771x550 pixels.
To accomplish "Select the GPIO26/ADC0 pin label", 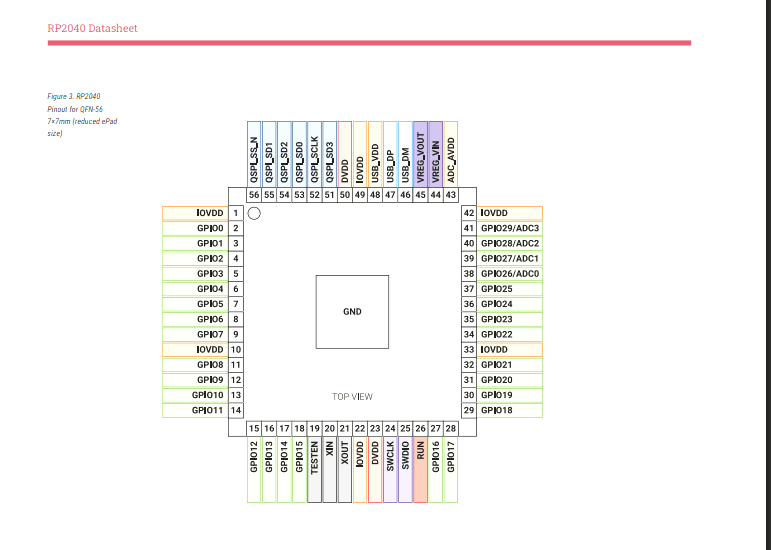I will pyautogui.click(x=510, y=273).
